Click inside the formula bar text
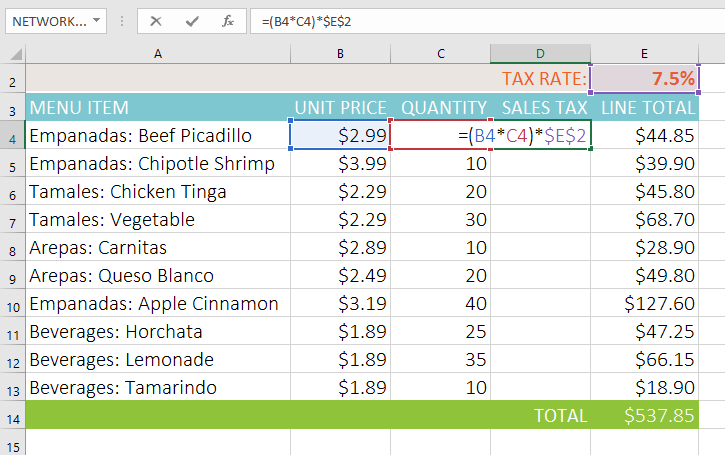Image resolution: width=725 pixels, height=455 pixels. (x=450, y=20)
